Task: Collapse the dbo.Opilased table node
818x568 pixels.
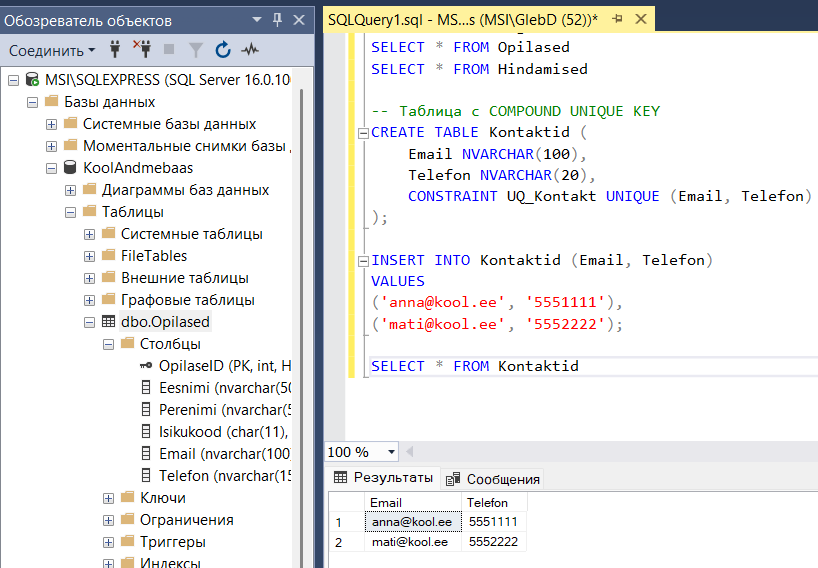Action: 89,322
